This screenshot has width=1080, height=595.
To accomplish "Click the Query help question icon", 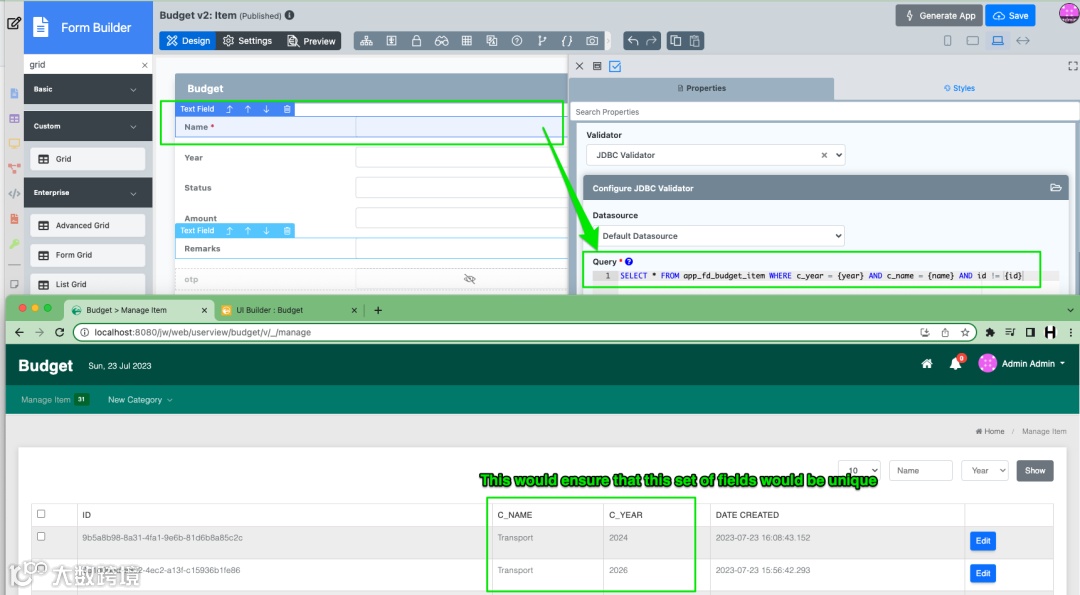I will 629,262.
